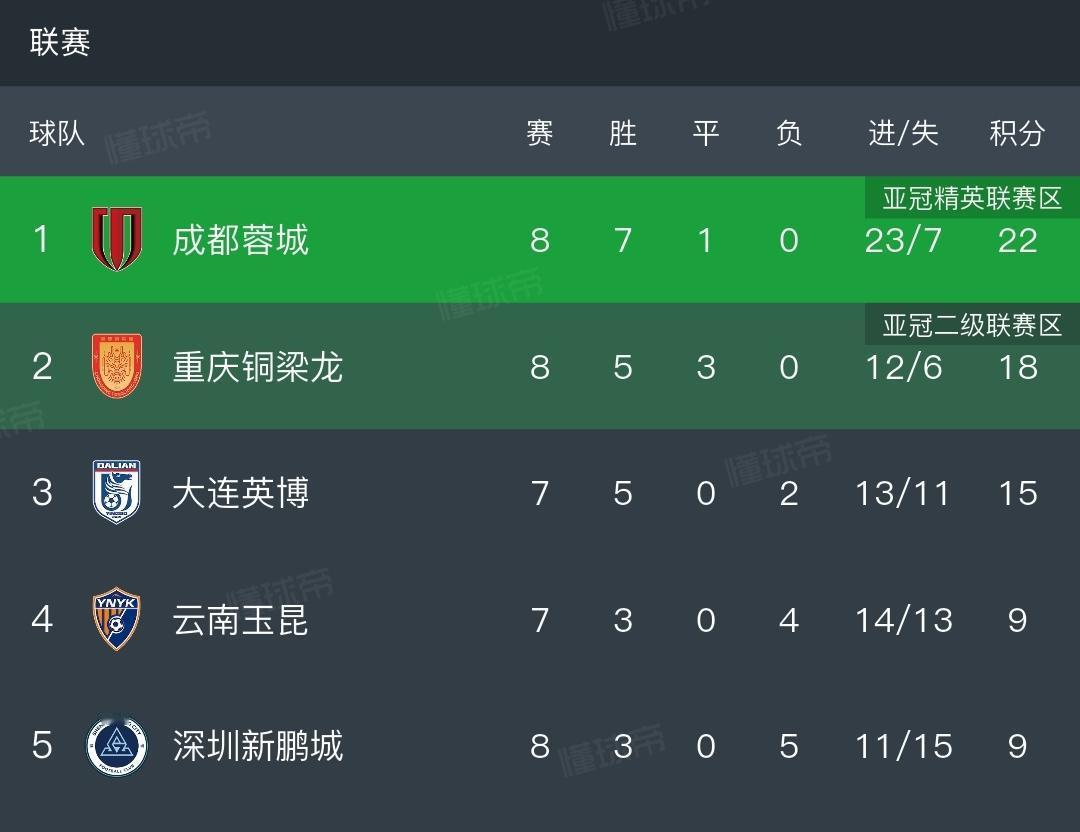Tap the 积分 column header

coord(1017,132)
